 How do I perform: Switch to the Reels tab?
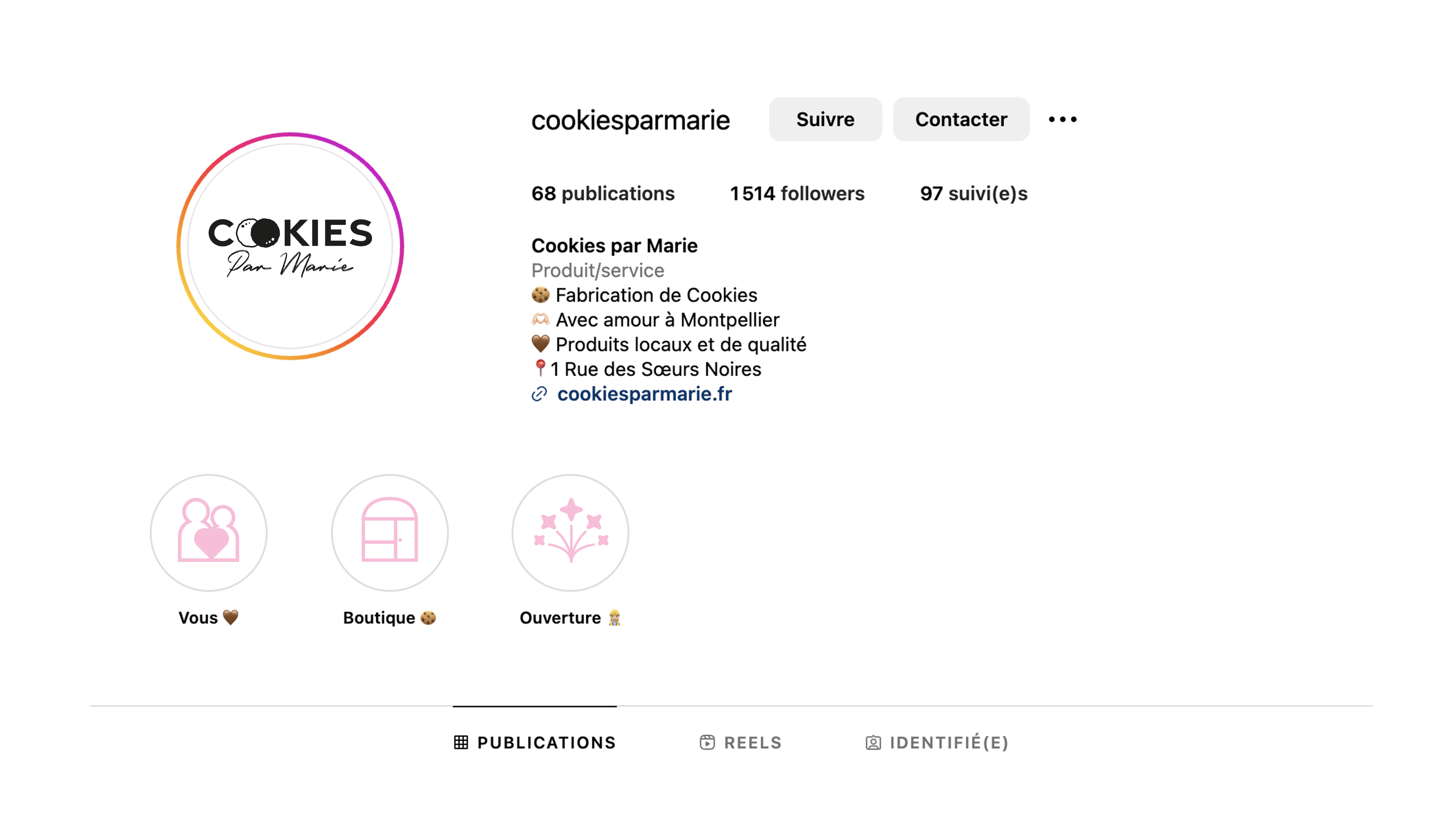pos(741,742)
